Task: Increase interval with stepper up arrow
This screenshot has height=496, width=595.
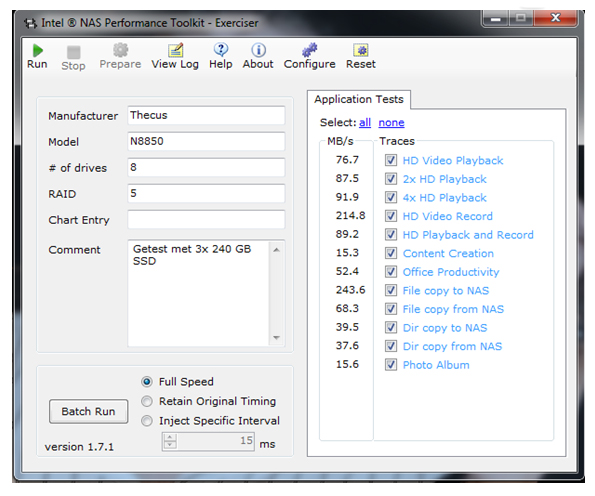Action: coord(170,437)
